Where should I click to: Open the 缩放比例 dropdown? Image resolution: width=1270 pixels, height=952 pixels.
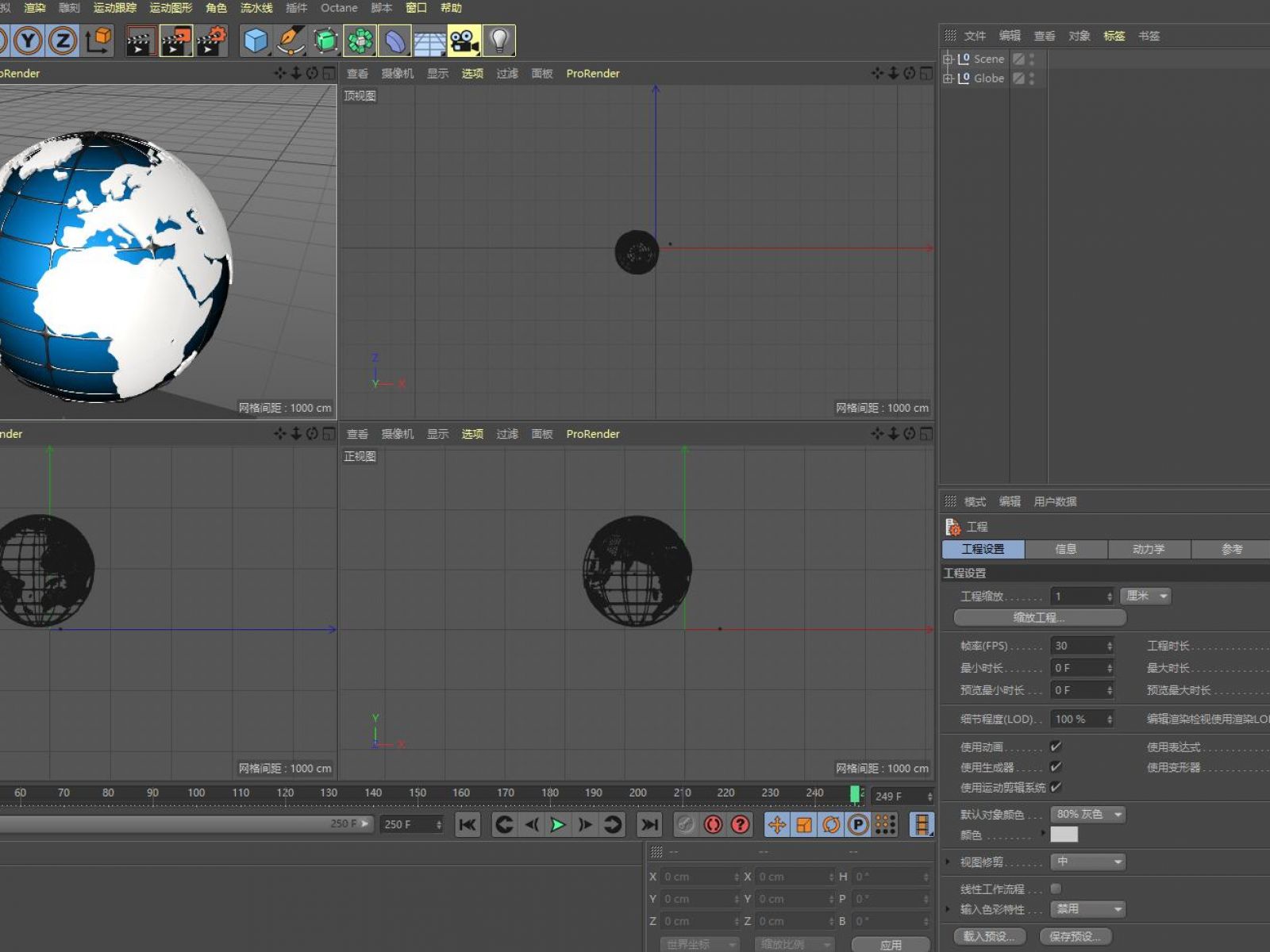795,945
